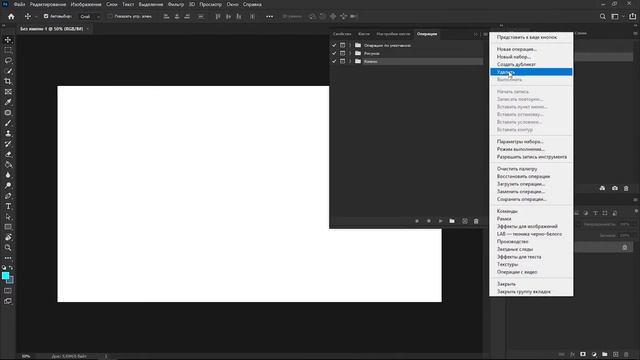Click Create new action icon in Actions panel

[x=464, y=221]
